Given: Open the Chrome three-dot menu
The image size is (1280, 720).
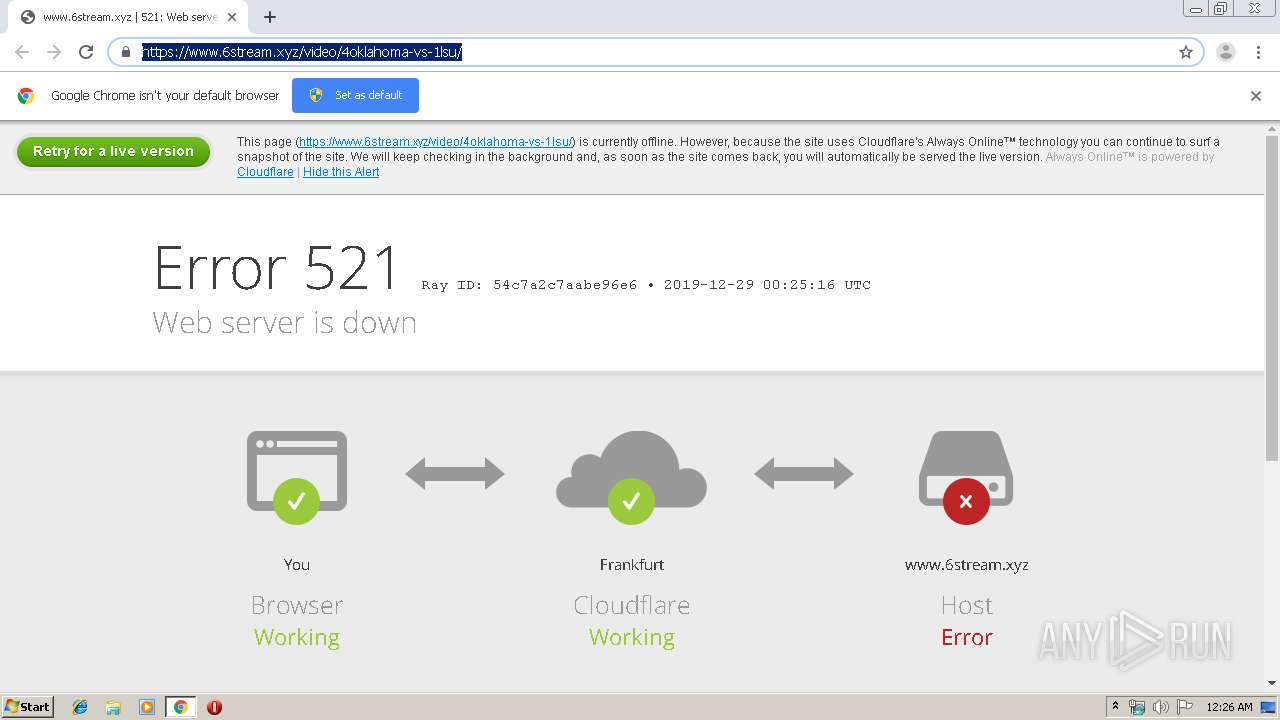Looking at the screenshot, I should coord(1258,52).
